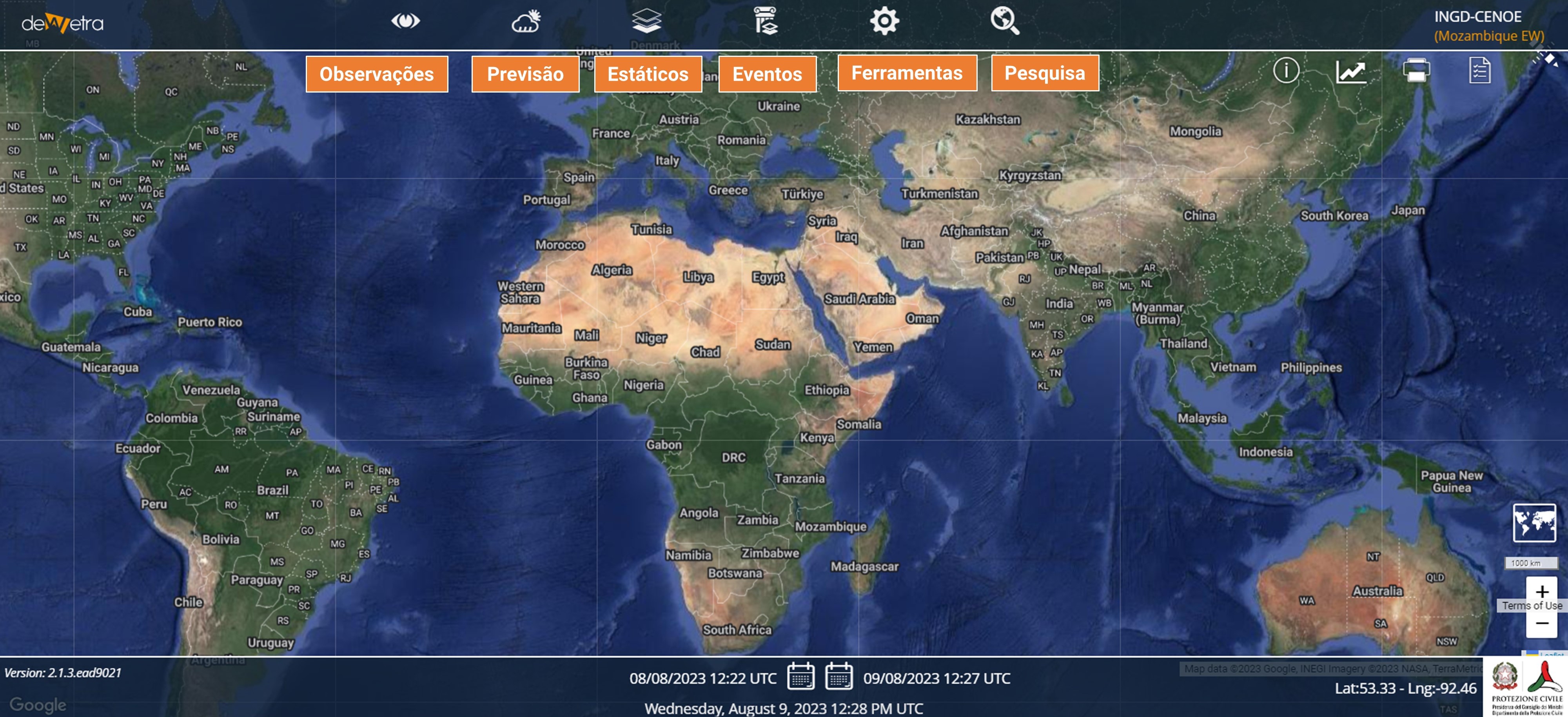Open the Terms of Use link
Screen dimensions: 1568x717
(x=1532, y=606)
